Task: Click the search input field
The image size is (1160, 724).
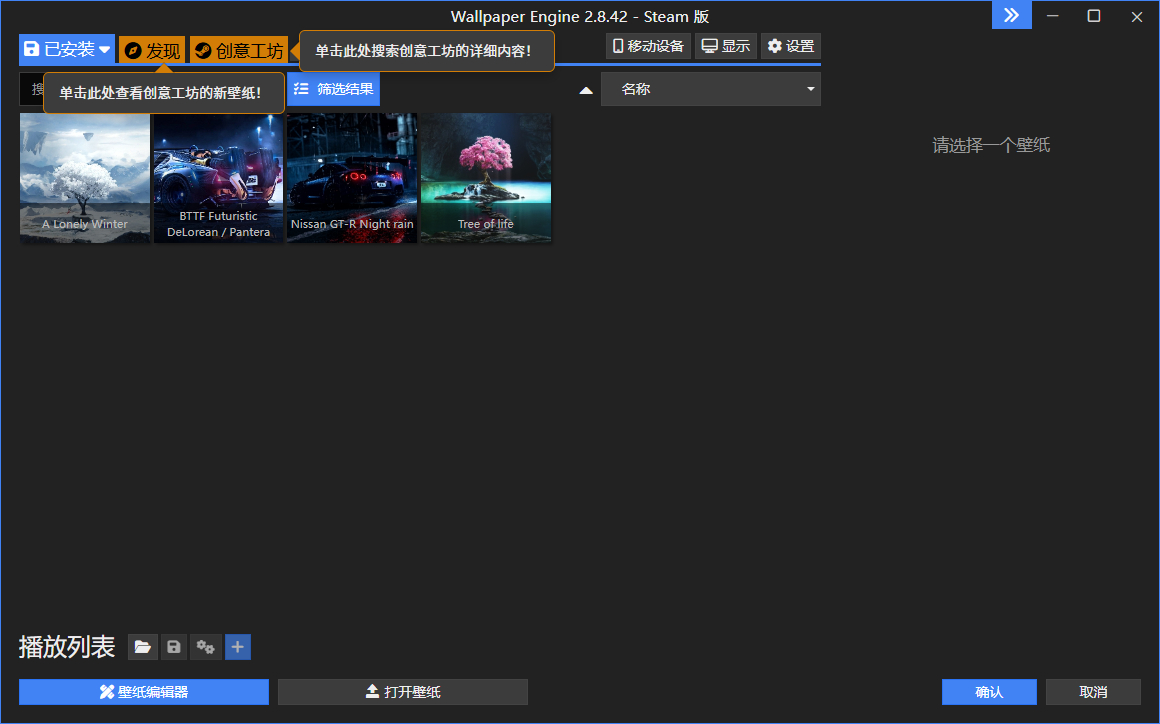Action: click(x=32, y=89)
